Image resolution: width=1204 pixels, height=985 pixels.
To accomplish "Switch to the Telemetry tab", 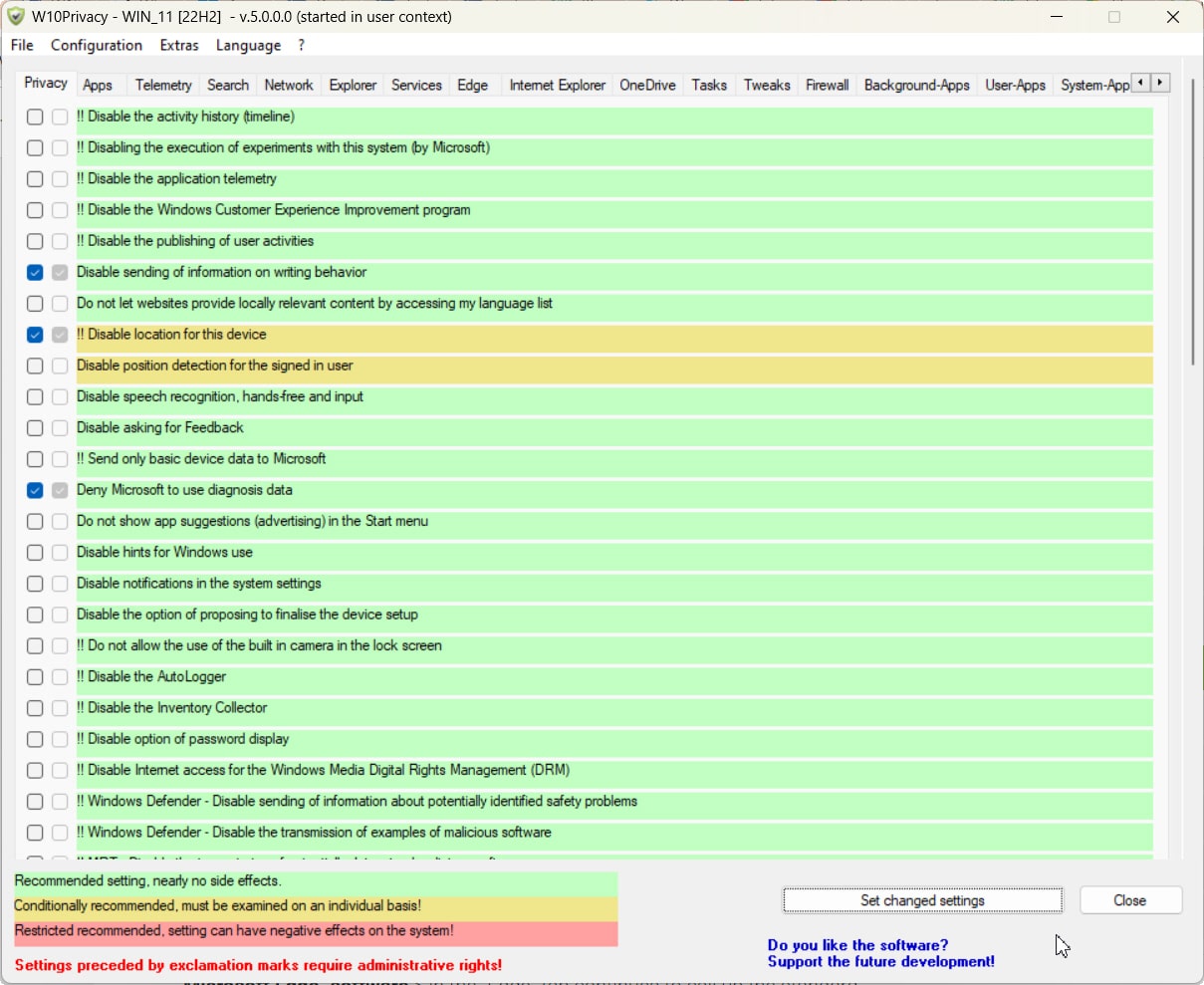I will (163, 86).
